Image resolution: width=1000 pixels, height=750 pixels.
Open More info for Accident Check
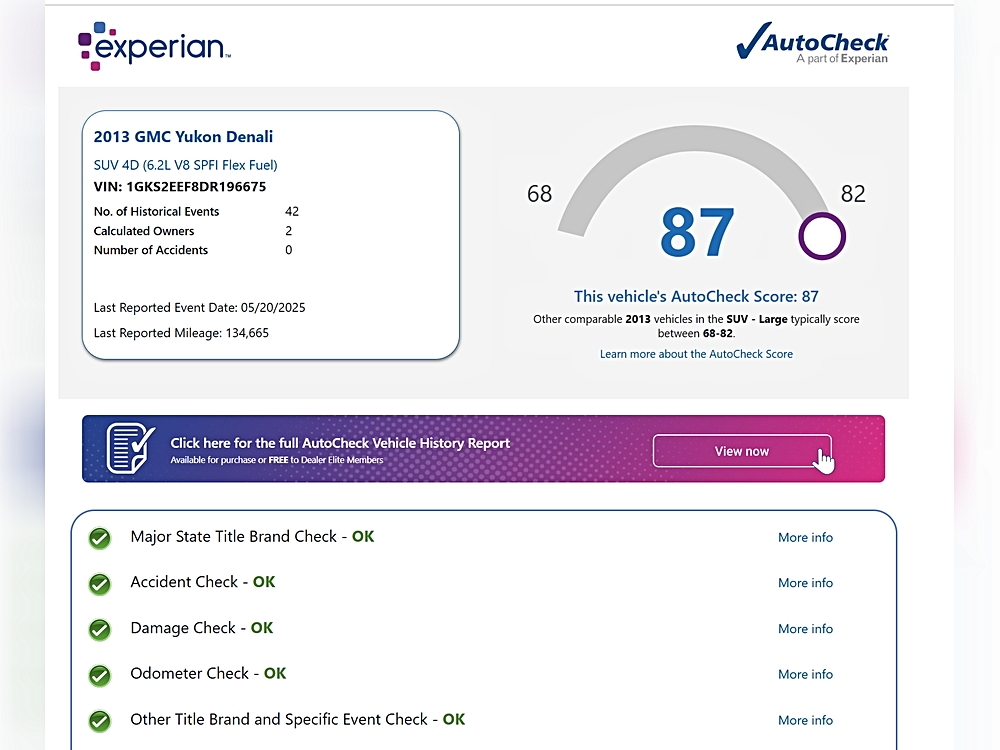pos(805,583)
